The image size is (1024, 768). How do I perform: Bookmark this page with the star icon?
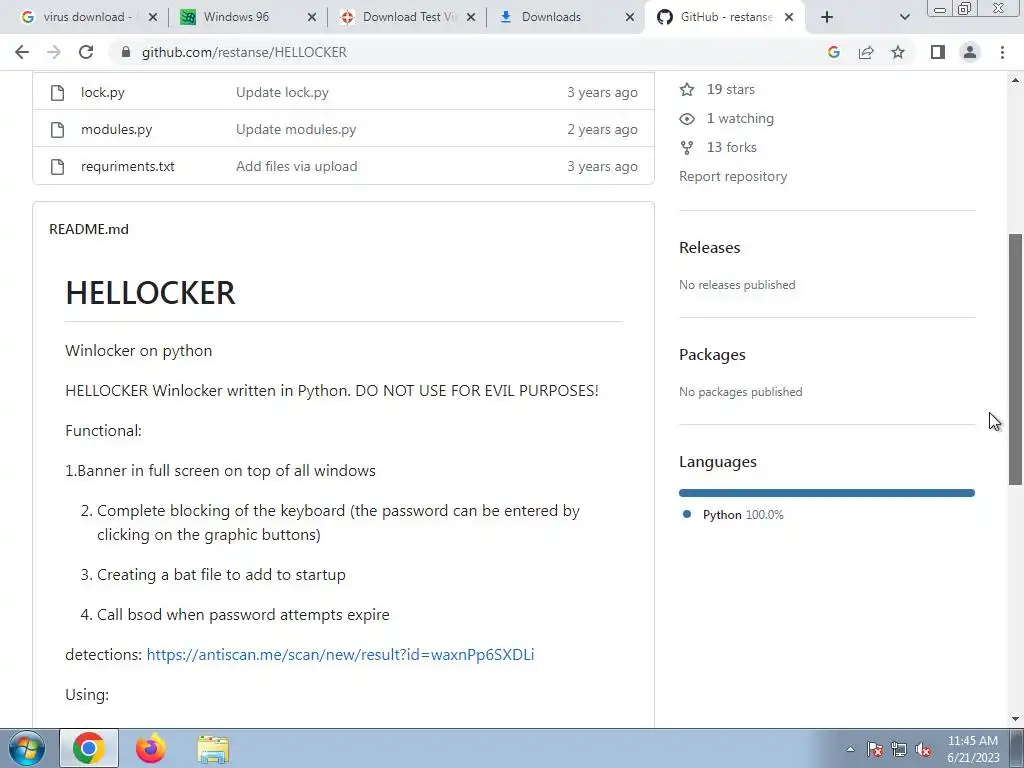898,52
